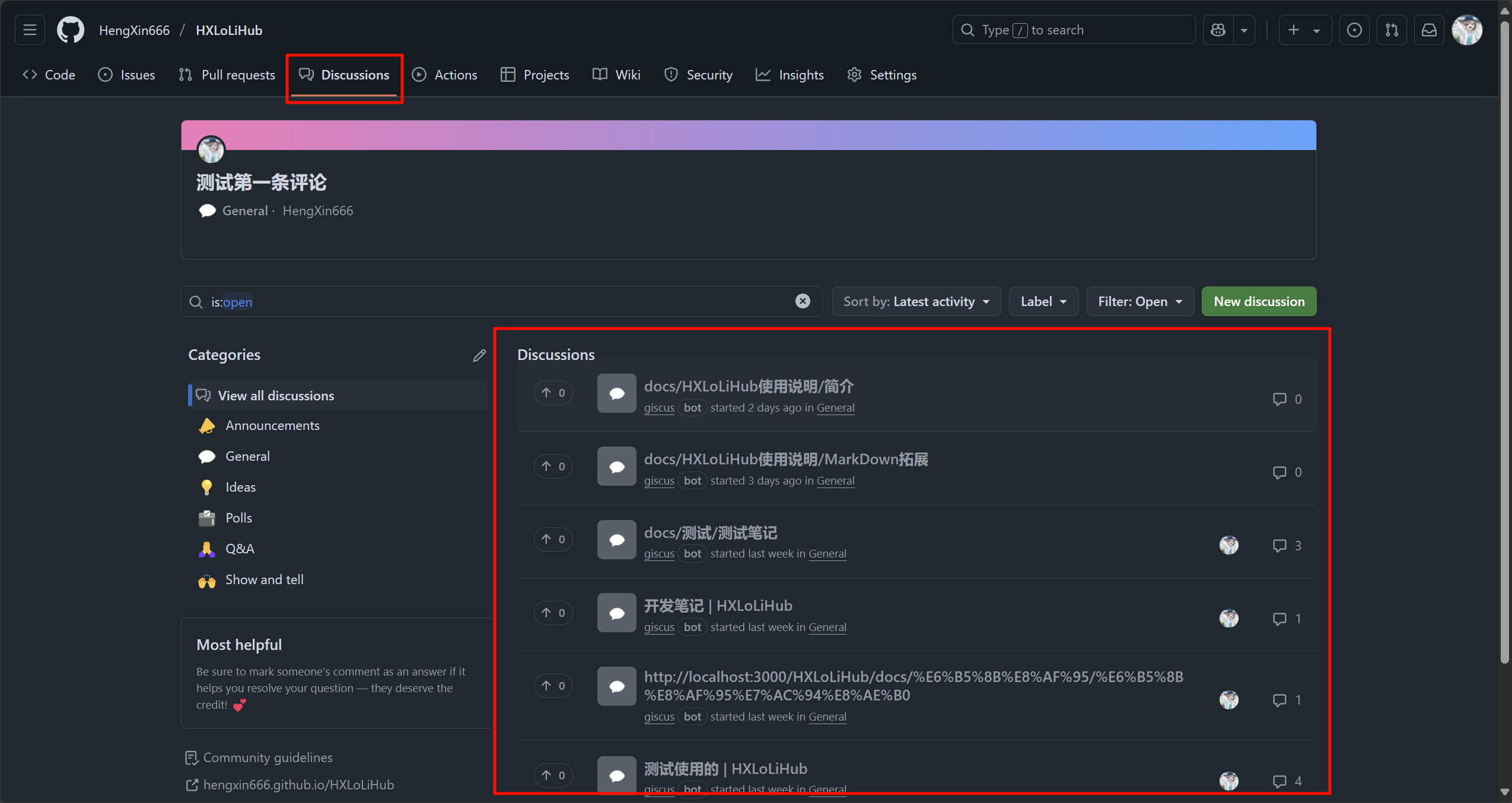Click the New discussion button
Viewport: 1512px width, 803px height.
(x=1259, y=301)
